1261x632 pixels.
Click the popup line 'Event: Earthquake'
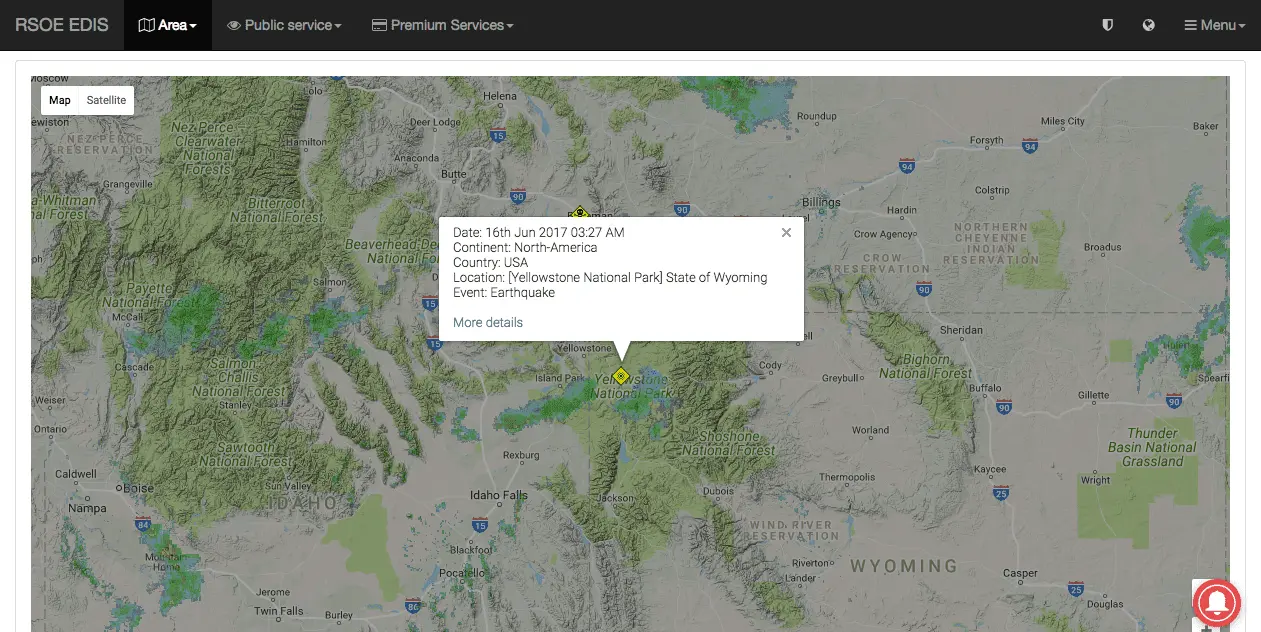point(504,292)
